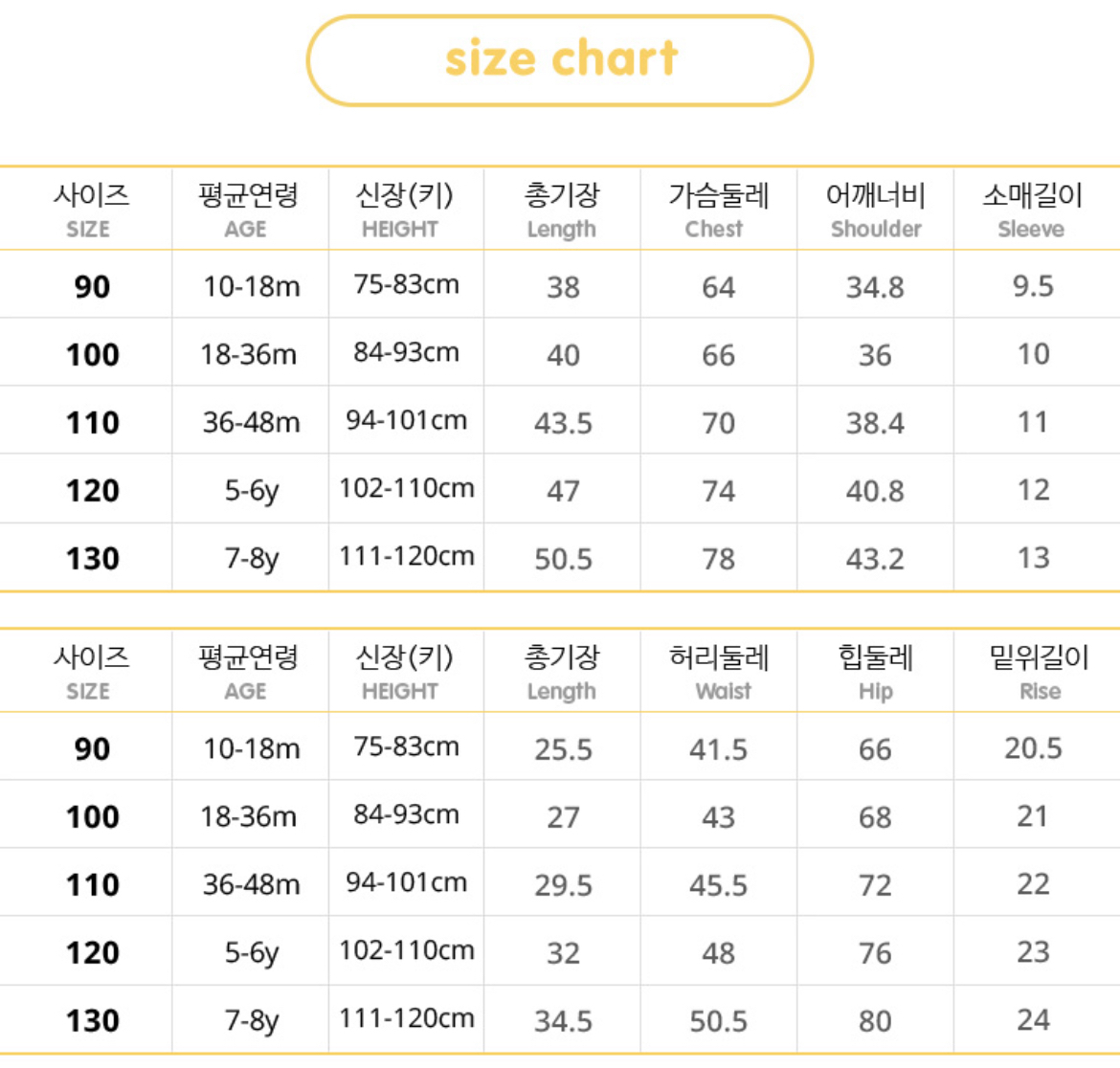The image size is (1120, 1068).
Task: Select the sleeve value 9.5
Action: (x=1033, y=286)
